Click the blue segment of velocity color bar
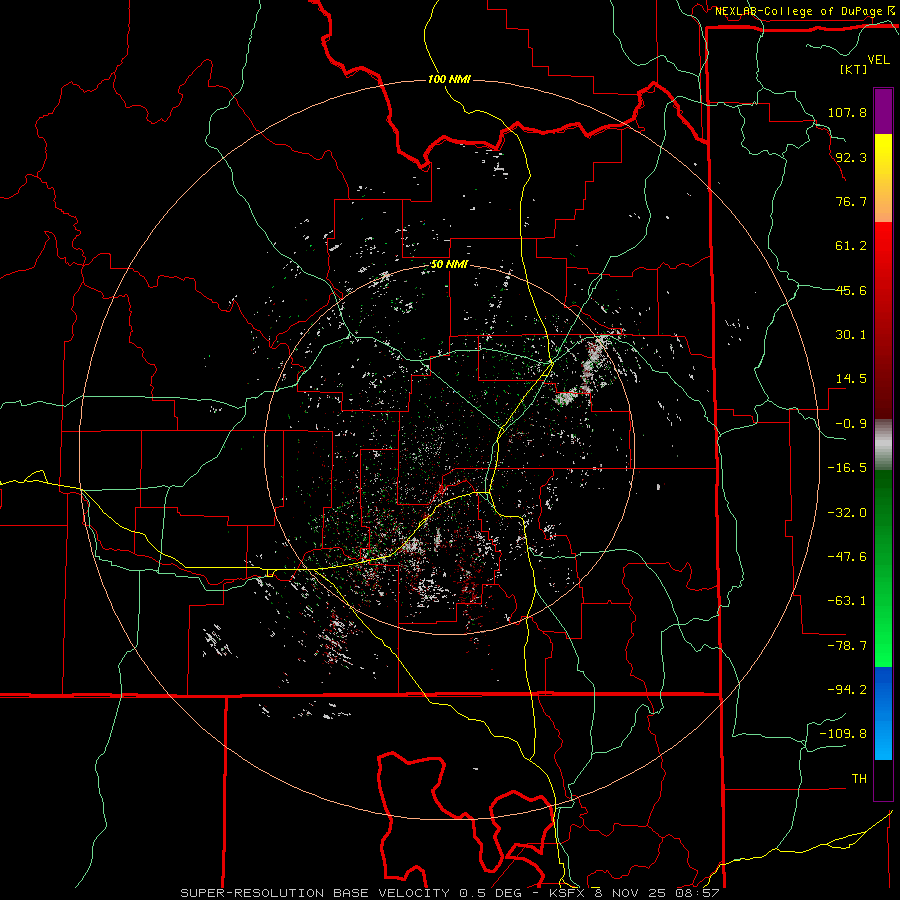Image resolution: width=900 pixels, height=900 pixels. (883, 713)
